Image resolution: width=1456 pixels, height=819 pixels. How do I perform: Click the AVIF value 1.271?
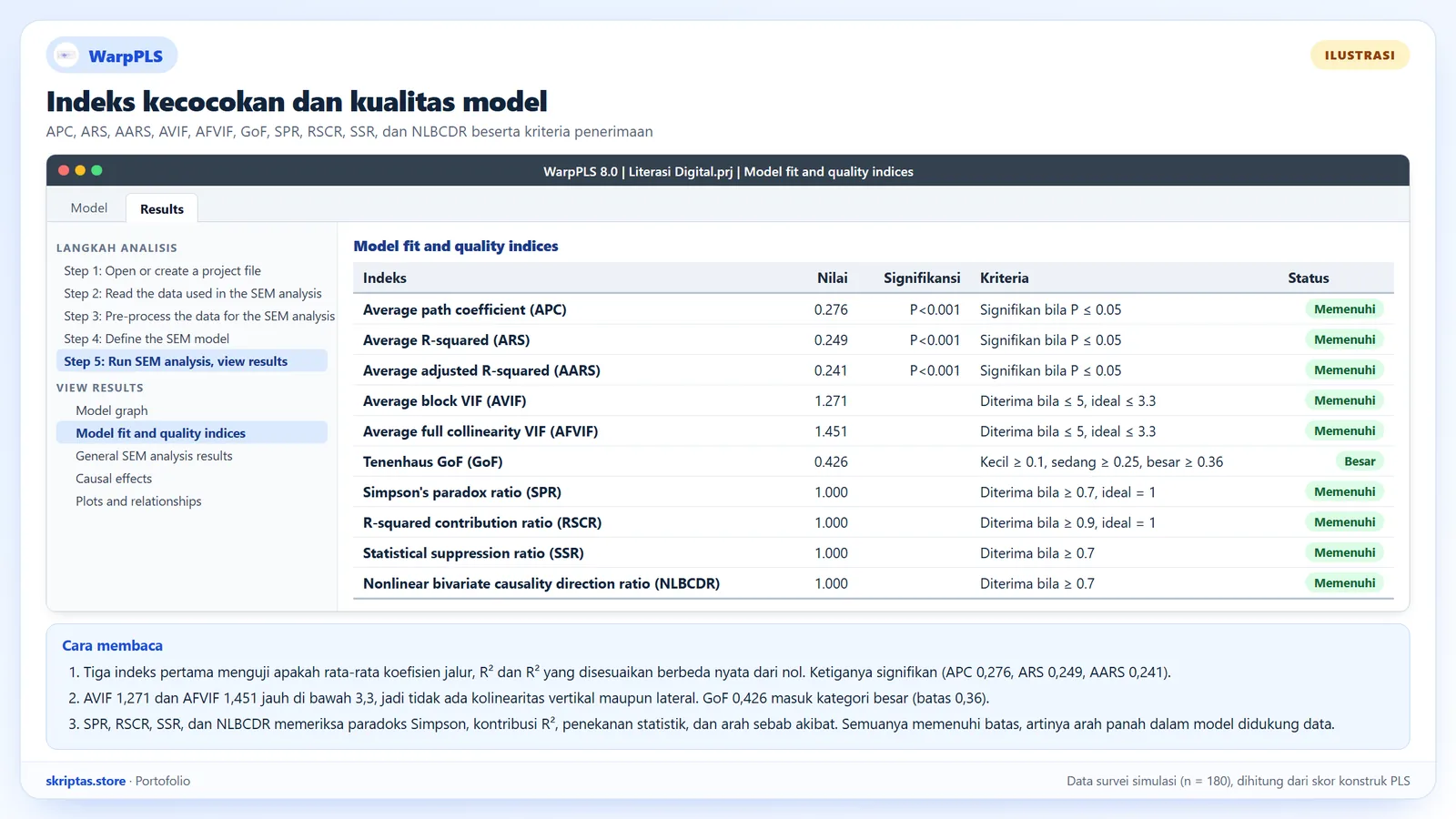click(831, 401)
